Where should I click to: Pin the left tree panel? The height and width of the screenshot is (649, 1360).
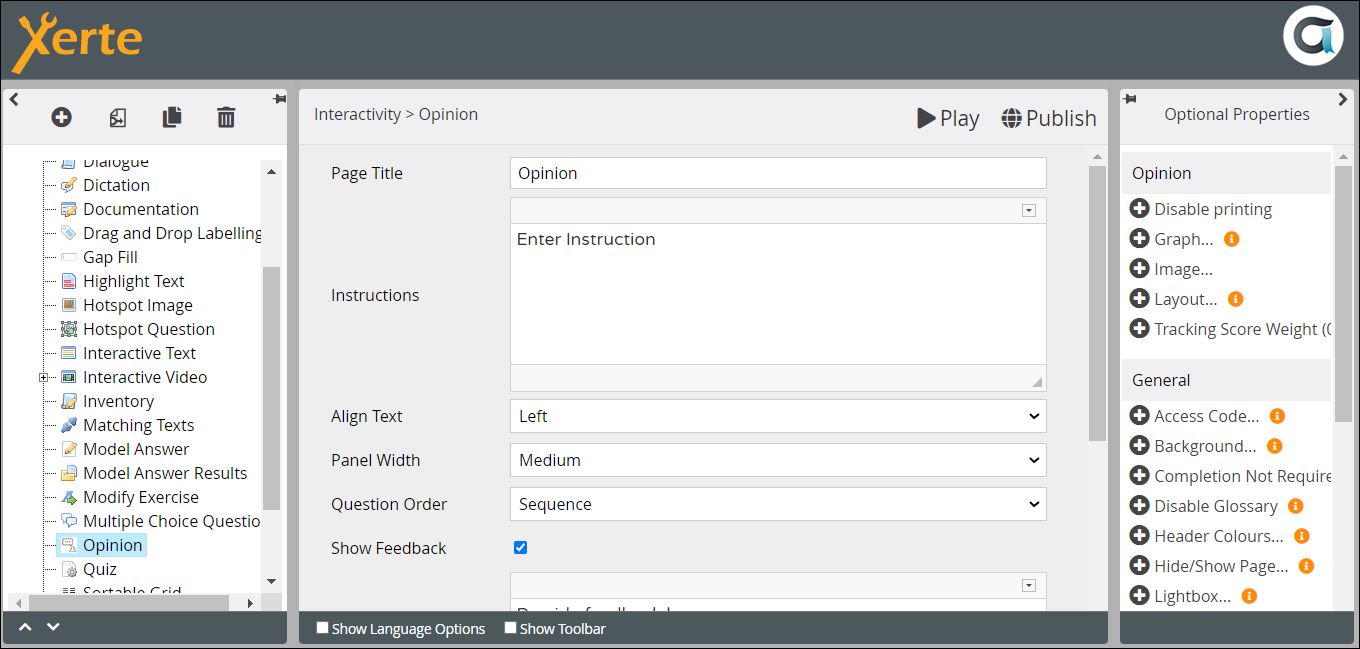(x=279, y=99)
